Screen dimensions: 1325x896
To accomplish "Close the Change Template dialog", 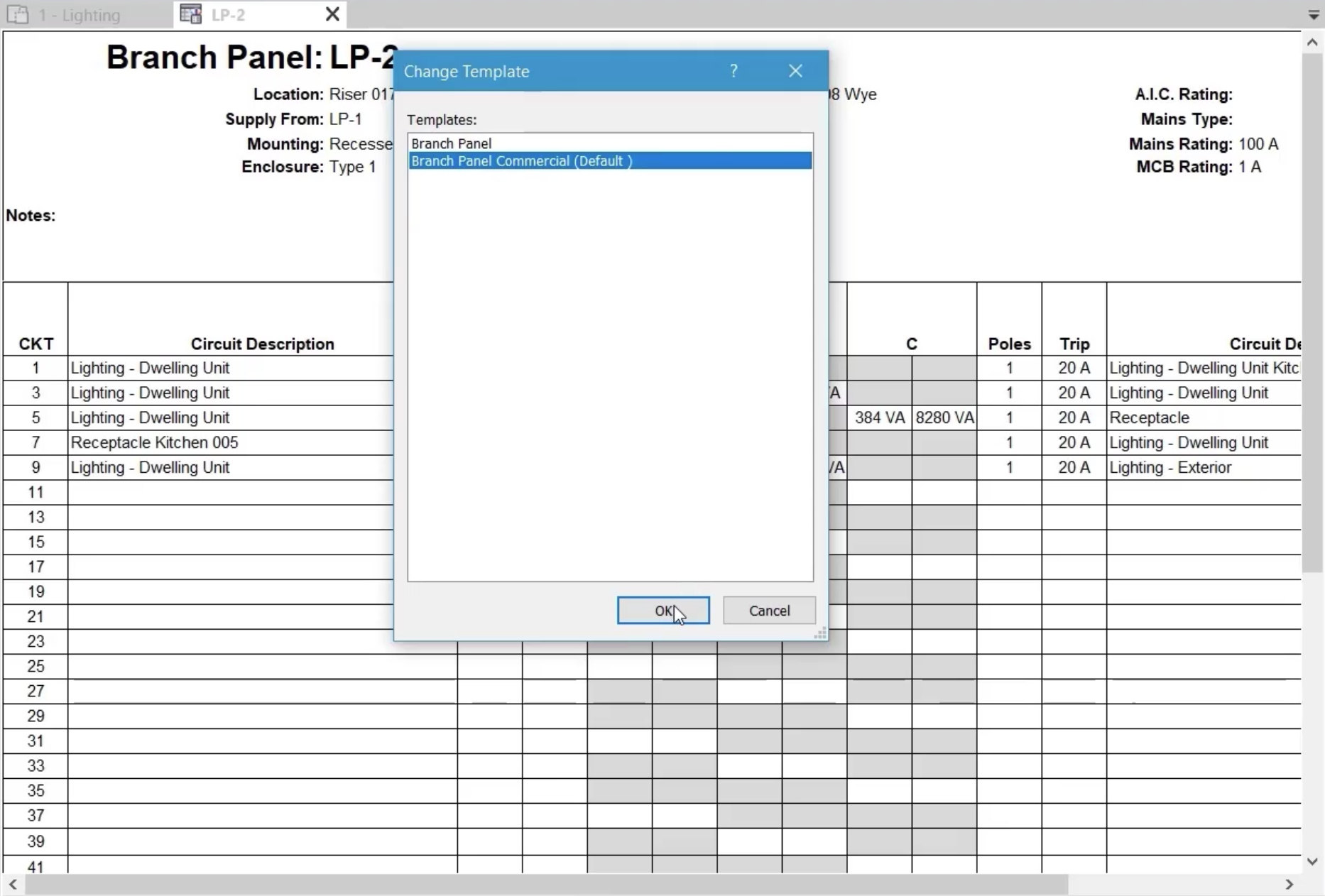I will tap(795, 71).
